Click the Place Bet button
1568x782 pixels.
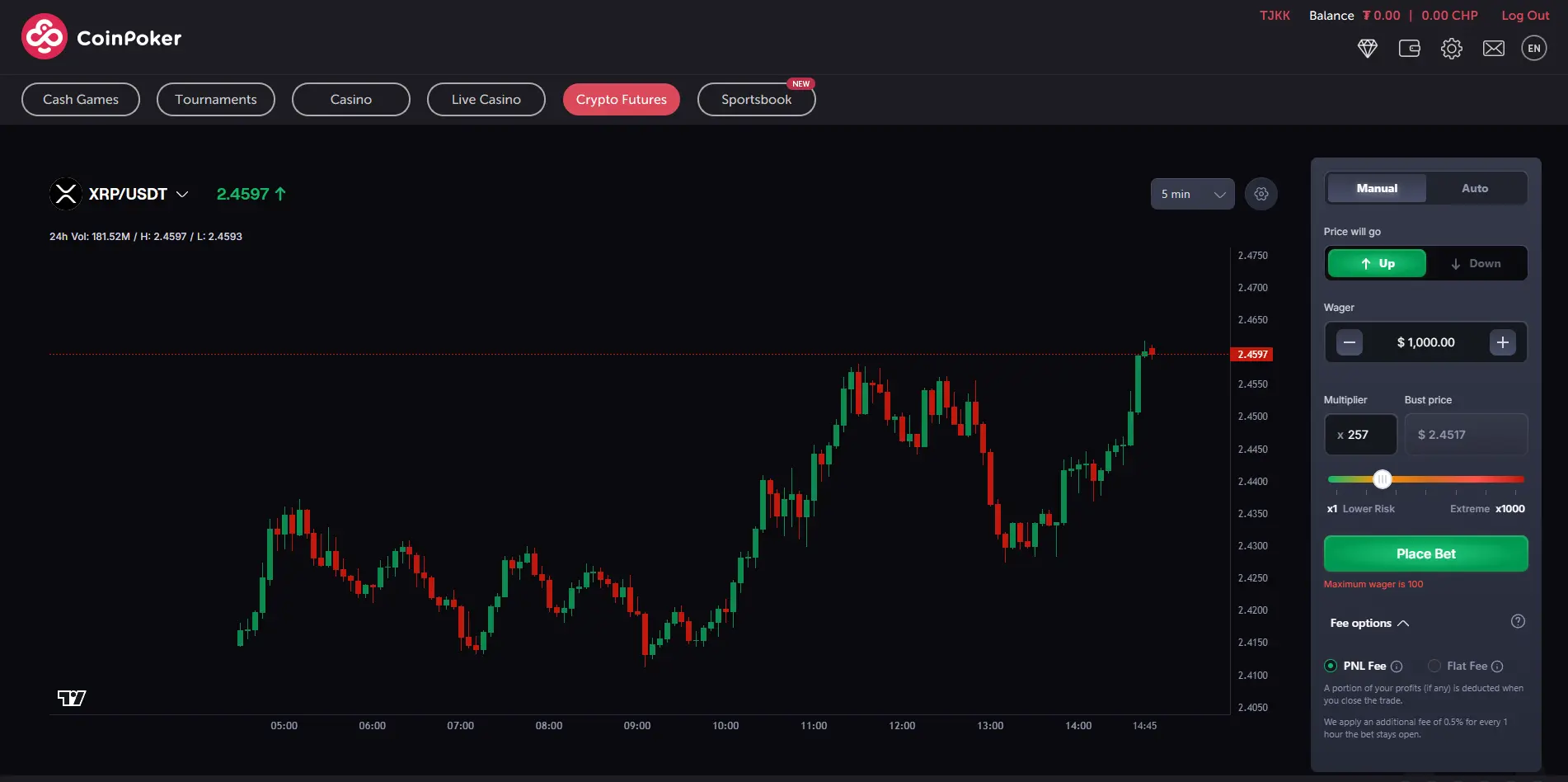click(1425, 554)
